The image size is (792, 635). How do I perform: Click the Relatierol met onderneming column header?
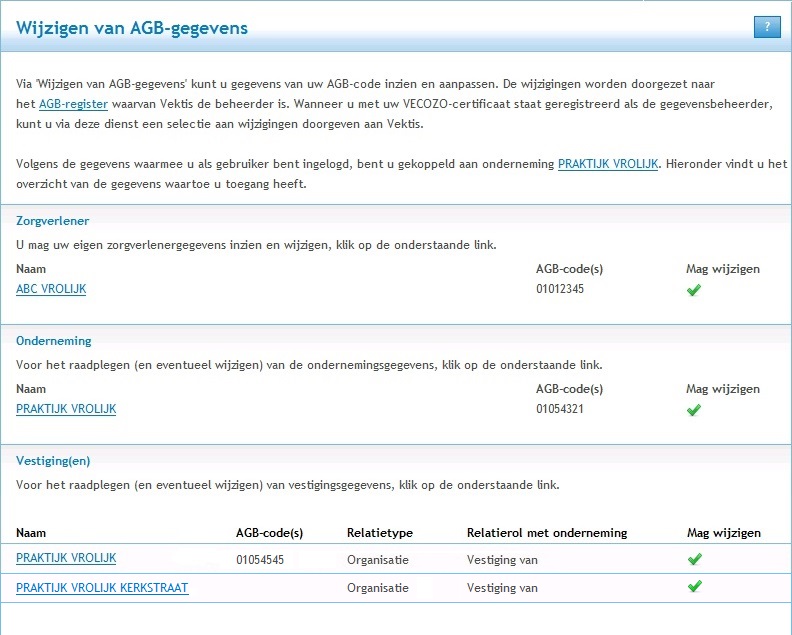[x=547, y=533]
